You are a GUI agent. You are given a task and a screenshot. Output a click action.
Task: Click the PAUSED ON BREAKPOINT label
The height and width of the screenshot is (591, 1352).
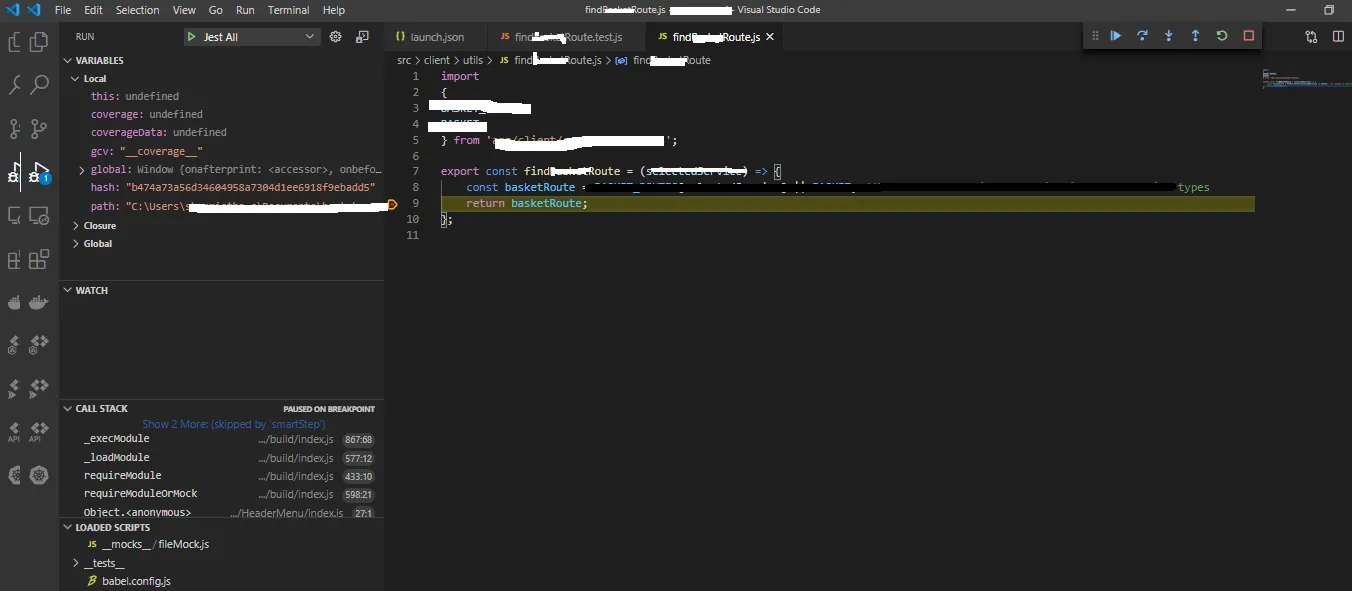point(329,409)
